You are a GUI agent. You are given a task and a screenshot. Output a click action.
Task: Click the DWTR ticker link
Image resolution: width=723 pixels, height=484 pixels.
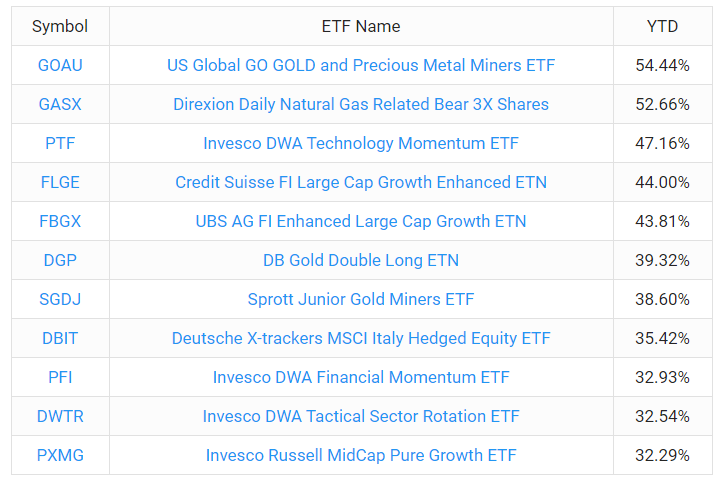60,416
